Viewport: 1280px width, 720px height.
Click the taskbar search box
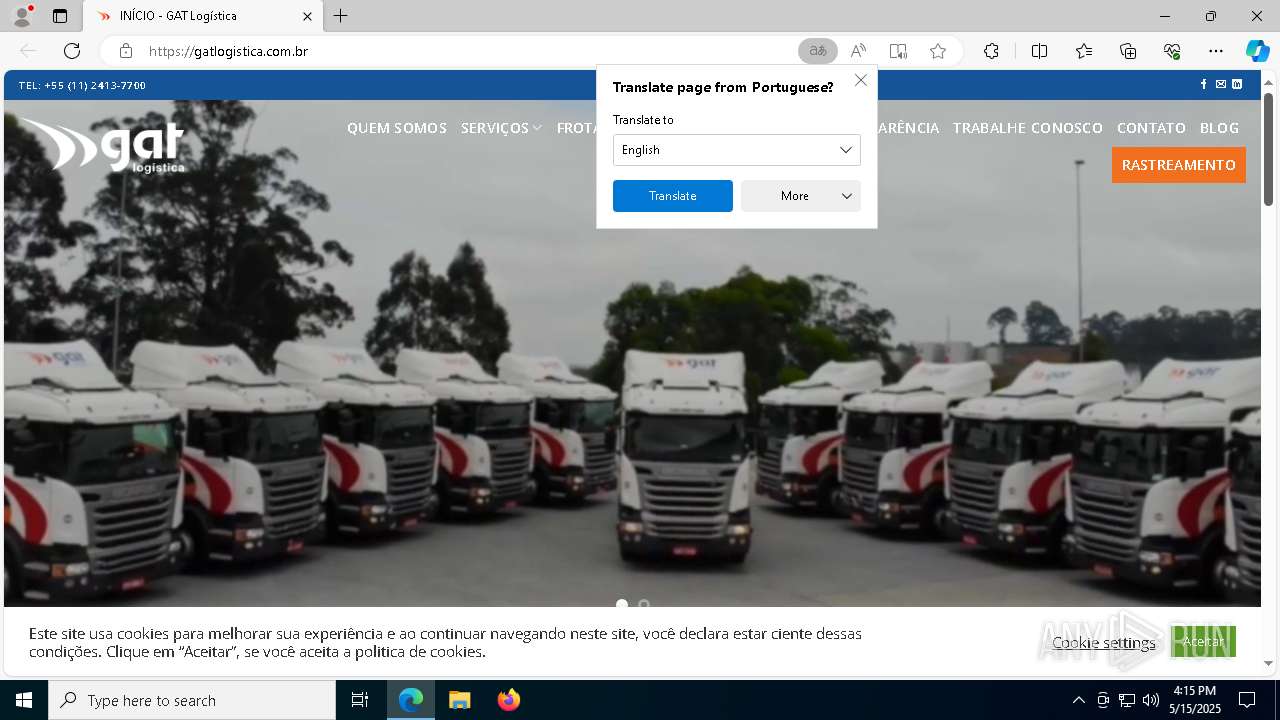tap(192, 700)
